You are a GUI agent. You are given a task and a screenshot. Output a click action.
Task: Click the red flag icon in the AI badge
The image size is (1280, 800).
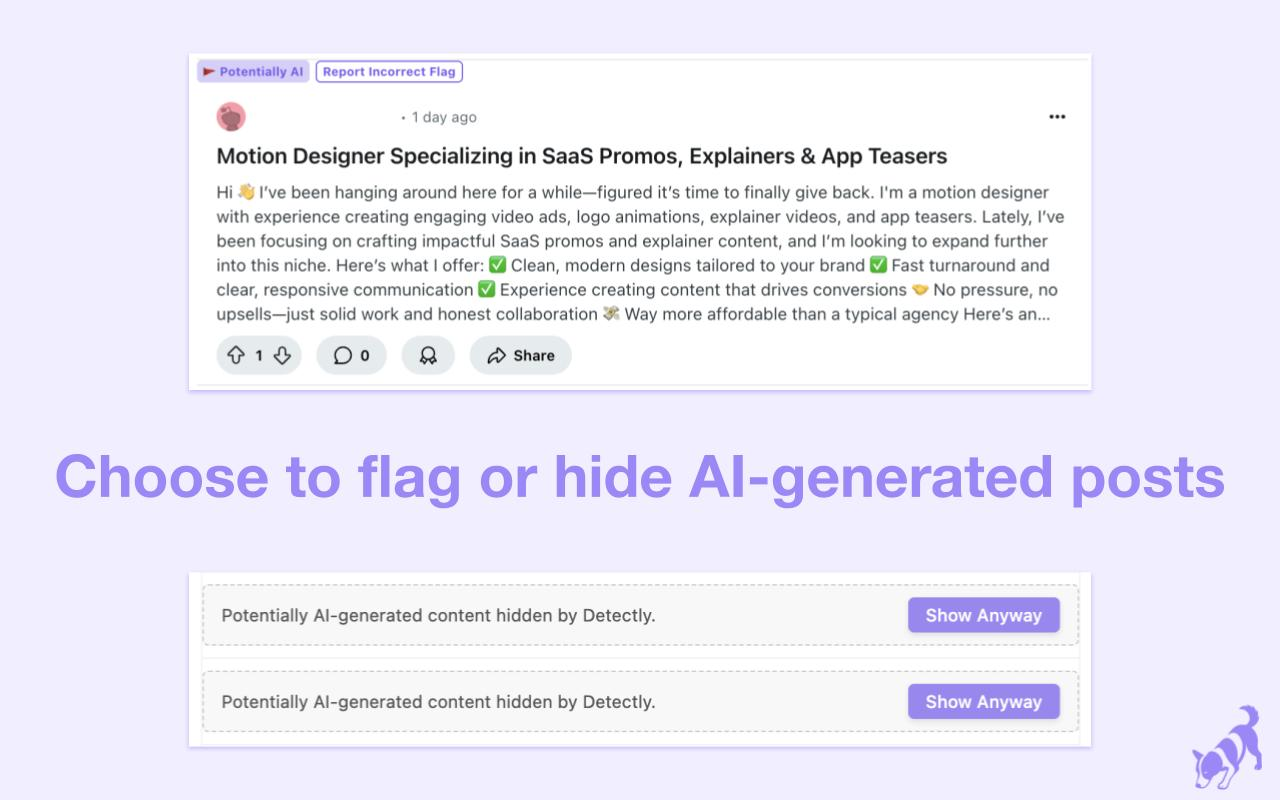coord(209,72)
